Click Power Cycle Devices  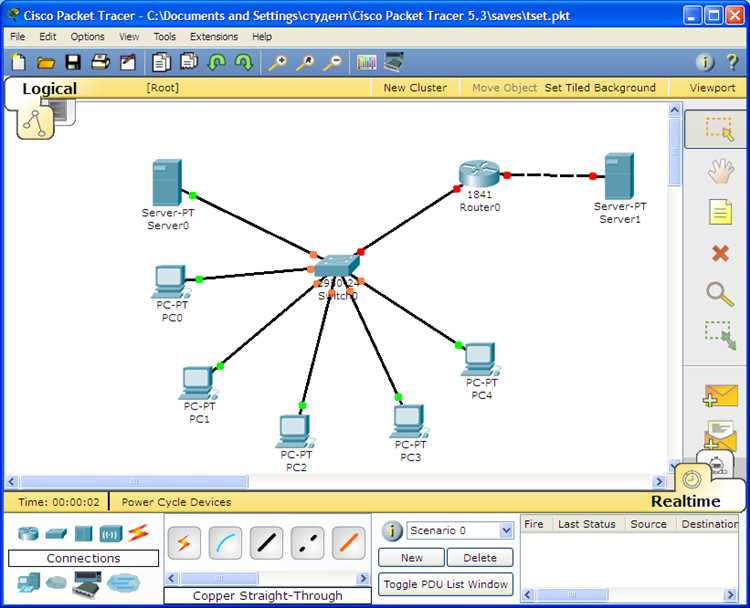(x=176, y=502)
